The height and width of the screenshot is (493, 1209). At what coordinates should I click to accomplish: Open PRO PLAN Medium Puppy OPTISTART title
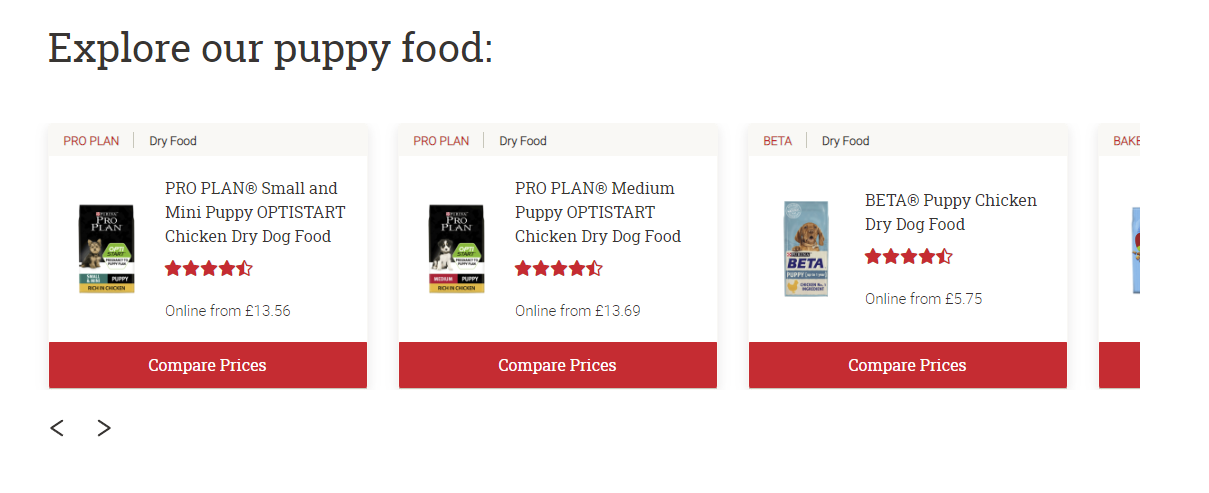click(x=598, y=212)
